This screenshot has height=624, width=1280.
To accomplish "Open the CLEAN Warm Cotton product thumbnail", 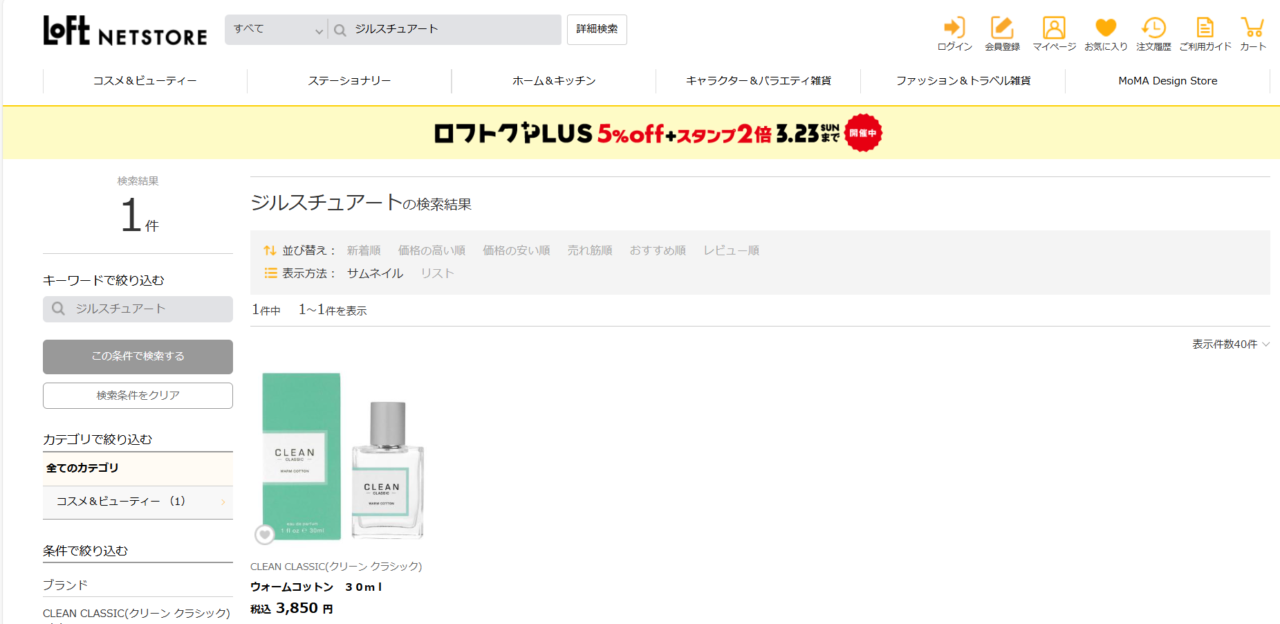I will [344, 458].
